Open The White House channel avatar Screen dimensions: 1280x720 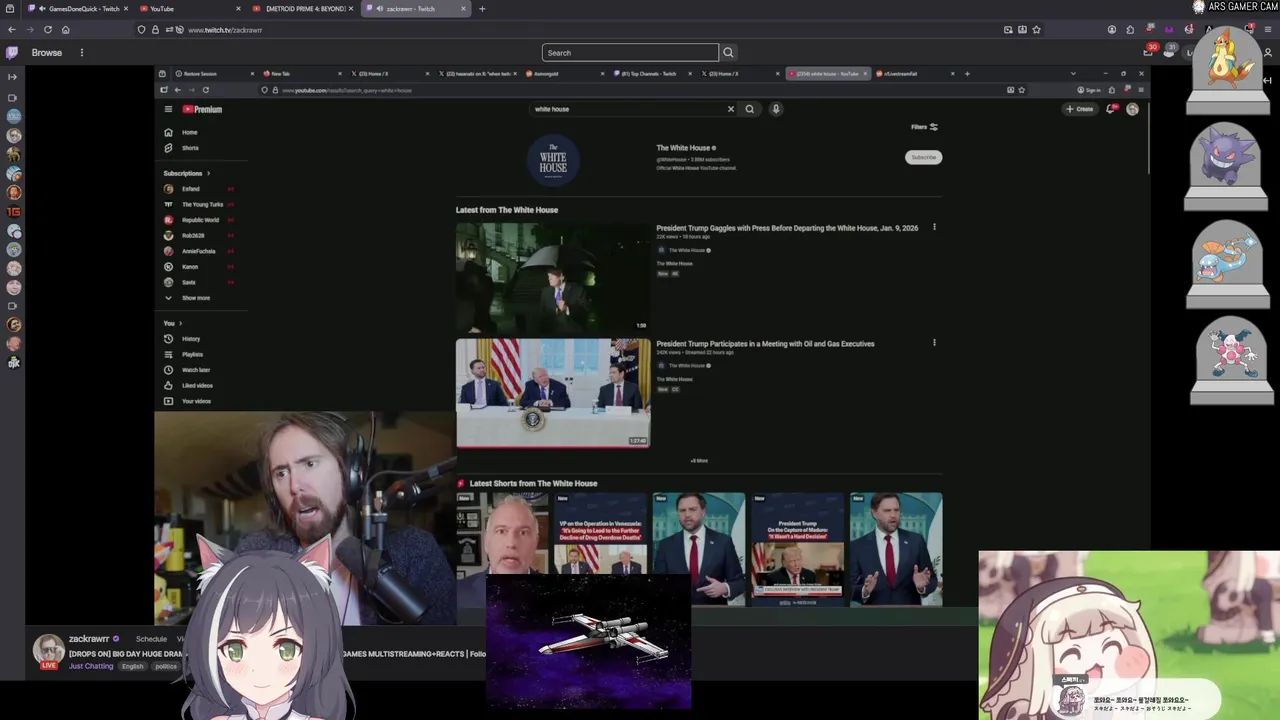coord(553,160)
